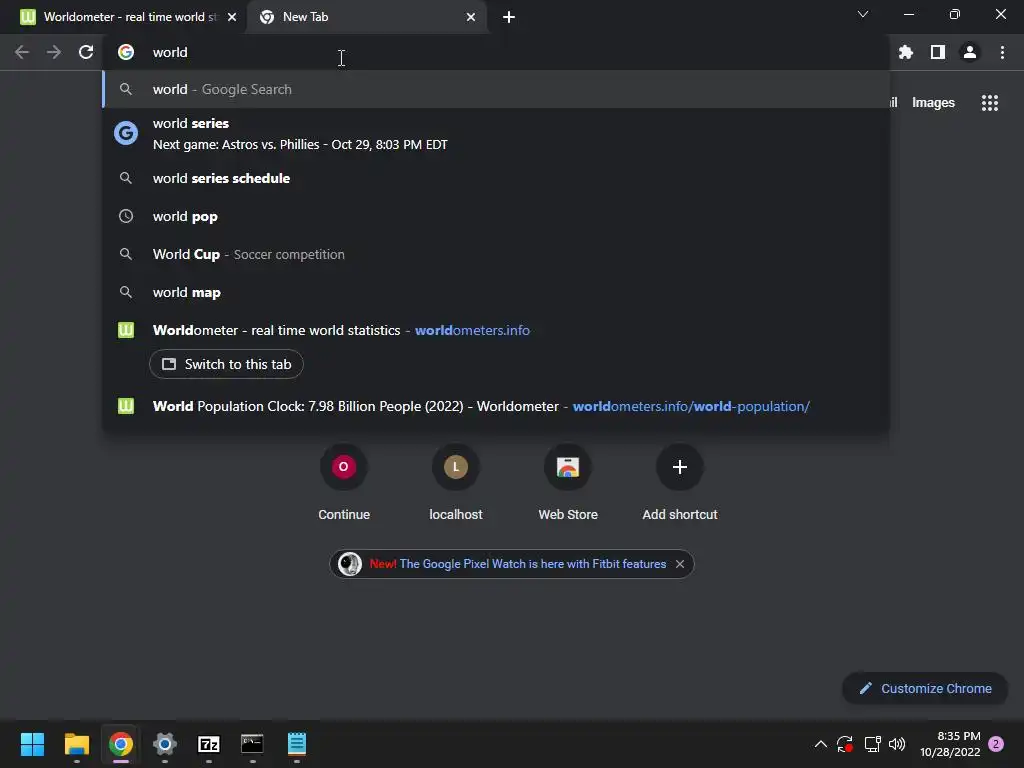Open the tab search chevron

click(863, 14)
